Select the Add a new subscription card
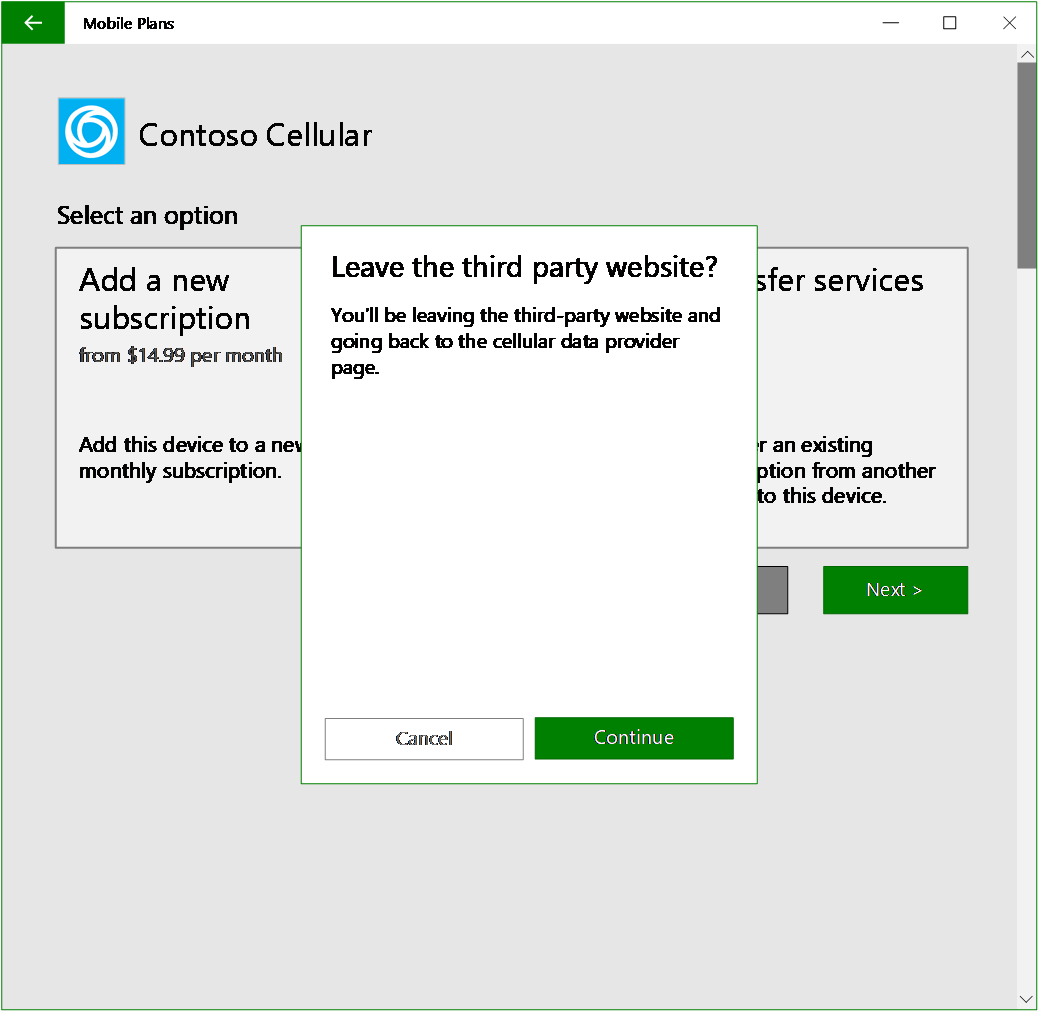The width and height of the screenshot is (1038, 1011). pos(179,397)
